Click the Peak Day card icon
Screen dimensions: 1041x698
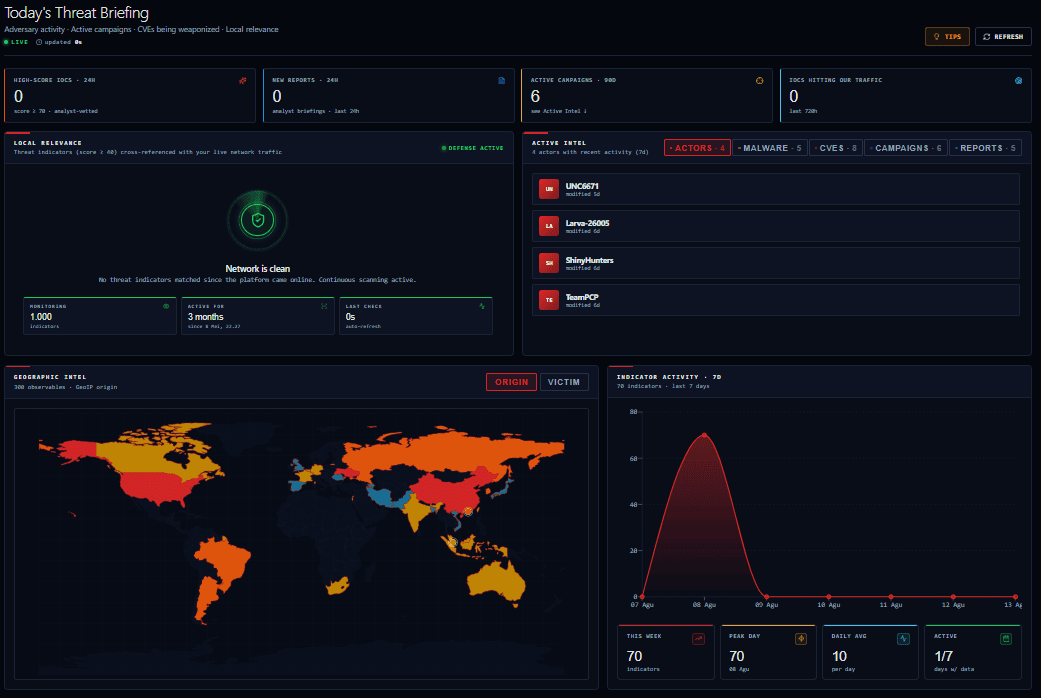tap(801, 639)
